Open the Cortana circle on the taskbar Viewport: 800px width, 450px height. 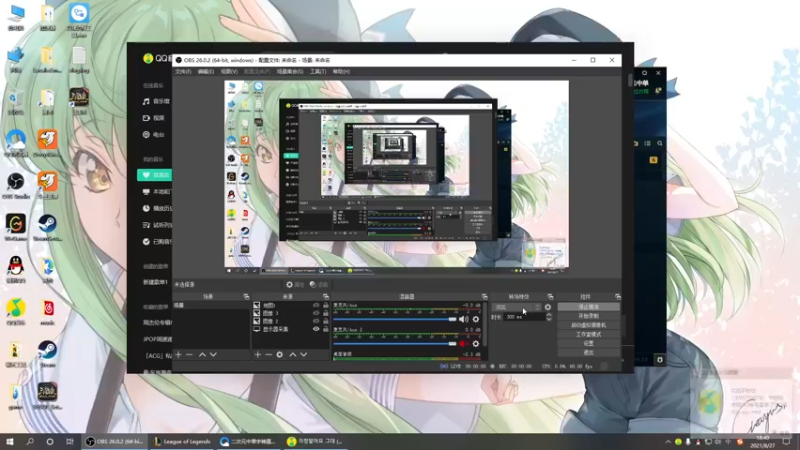click(x=49, y=441)
